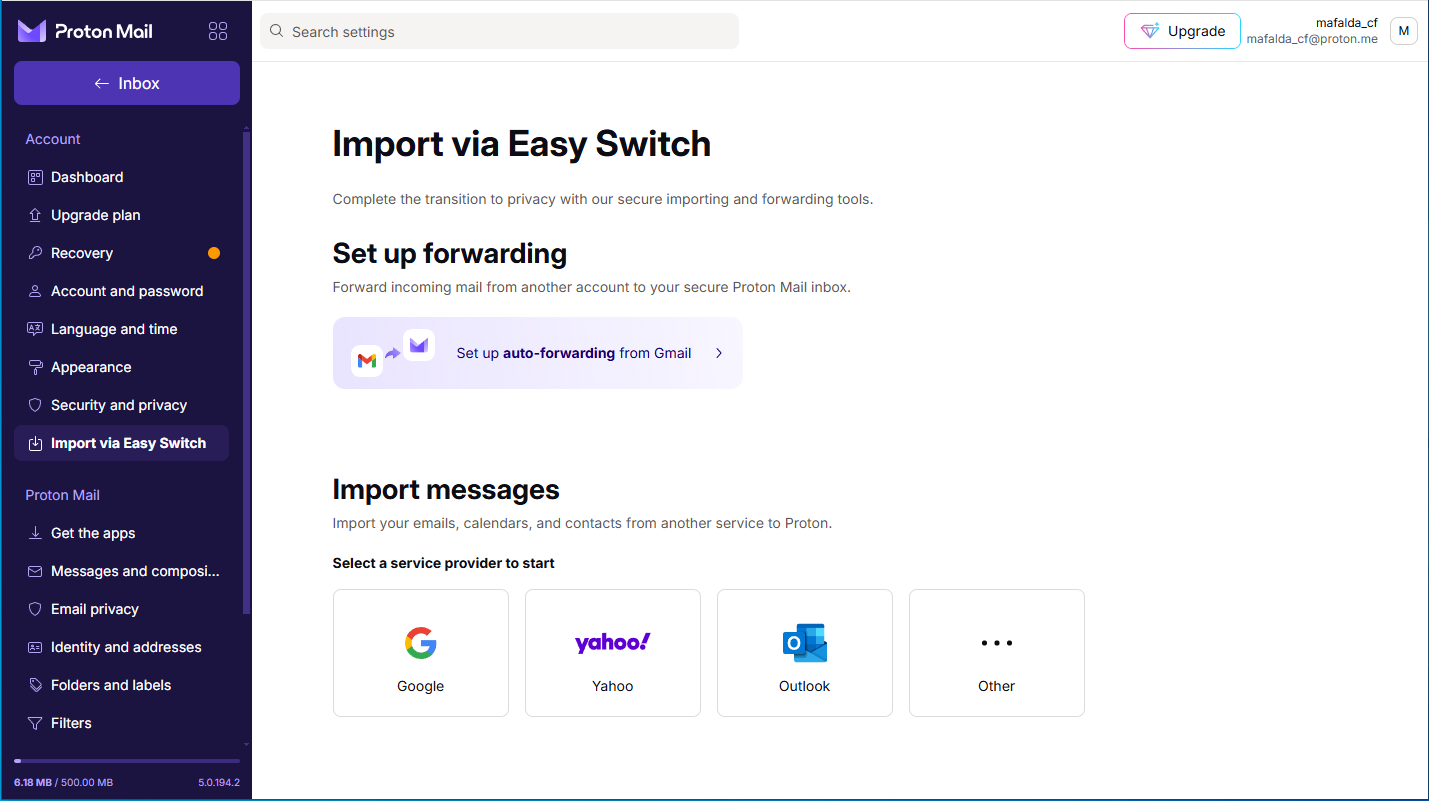
Task: Open Identity and addresses settings
Action: tap(121, 647)
